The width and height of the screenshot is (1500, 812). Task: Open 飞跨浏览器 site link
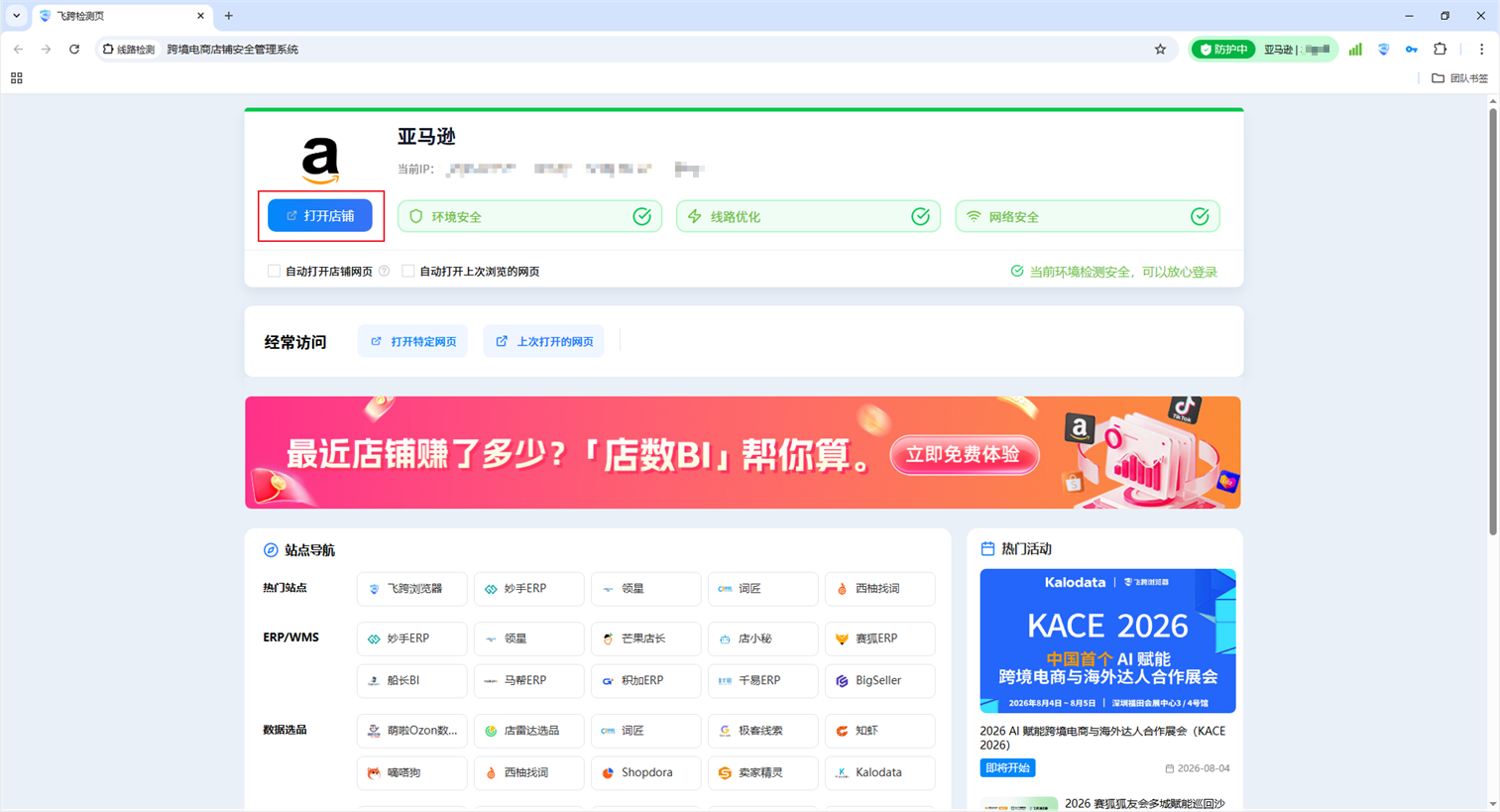click(x=411, y=589)
